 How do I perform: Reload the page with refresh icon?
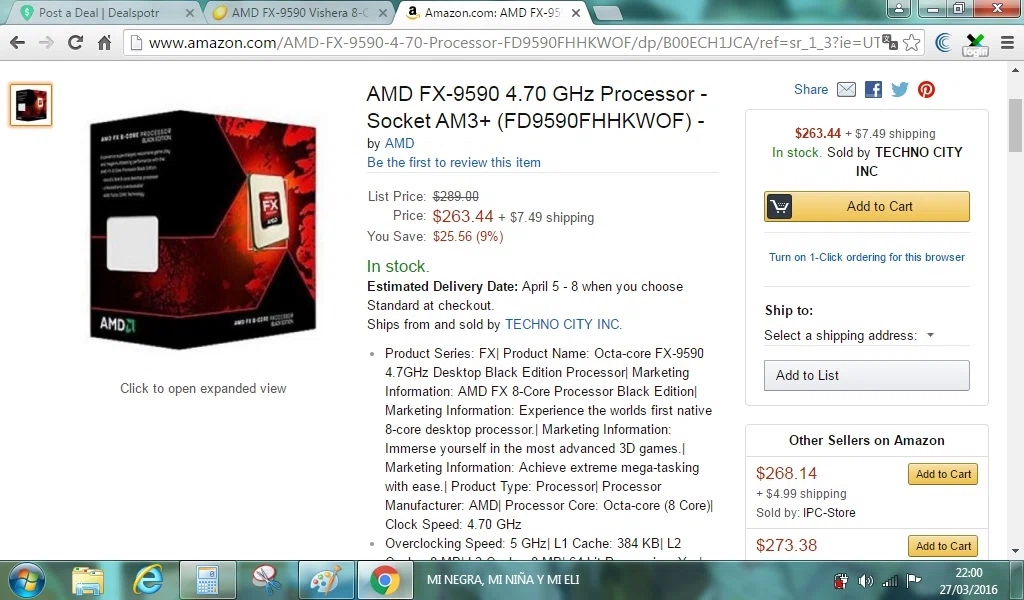click(75, 43)
